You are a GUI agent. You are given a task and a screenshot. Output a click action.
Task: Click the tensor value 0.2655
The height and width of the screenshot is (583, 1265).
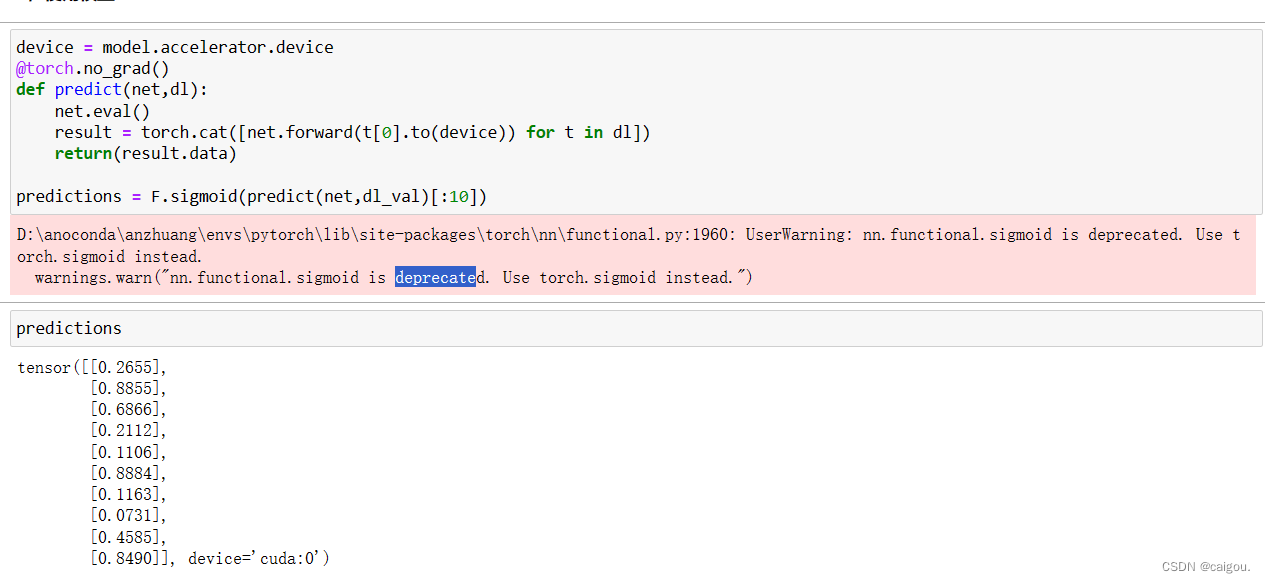[125, 367]
